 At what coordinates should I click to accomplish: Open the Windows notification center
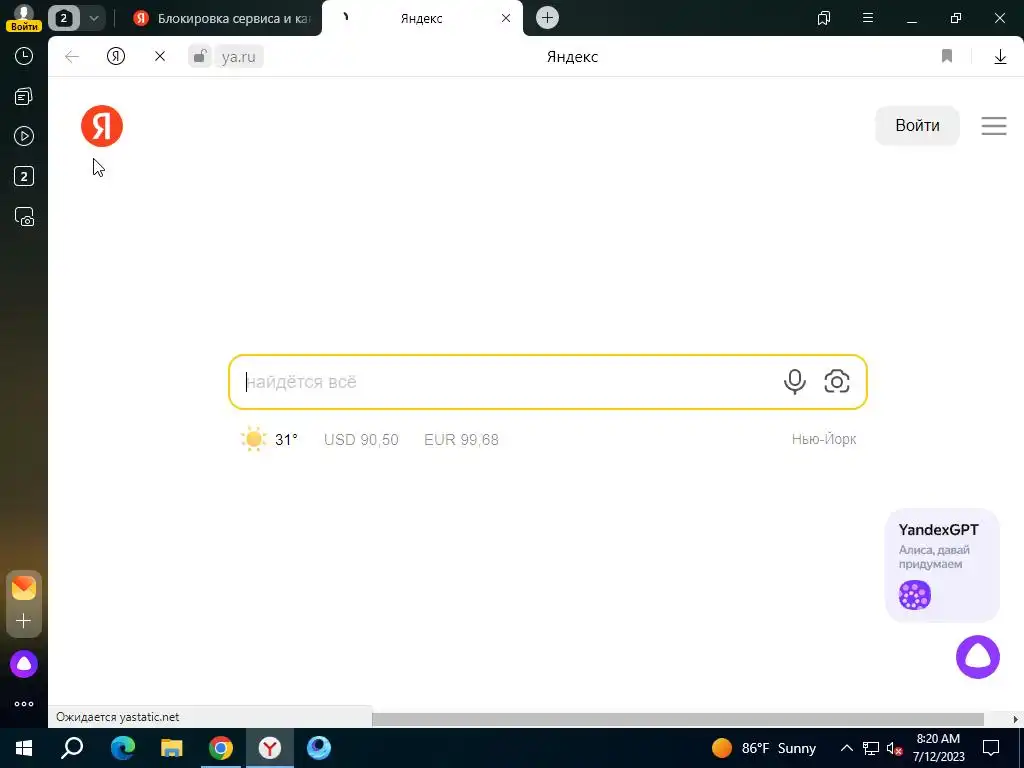point(991,748)
